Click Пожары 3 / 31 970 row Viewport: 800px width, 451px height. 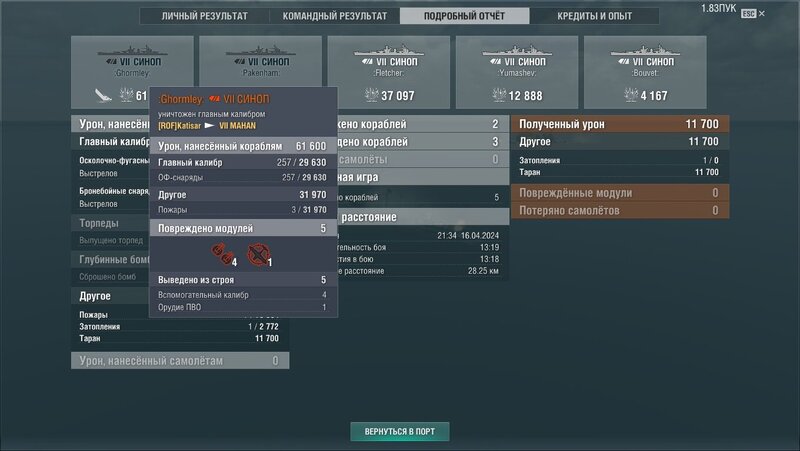coord(243,209)
